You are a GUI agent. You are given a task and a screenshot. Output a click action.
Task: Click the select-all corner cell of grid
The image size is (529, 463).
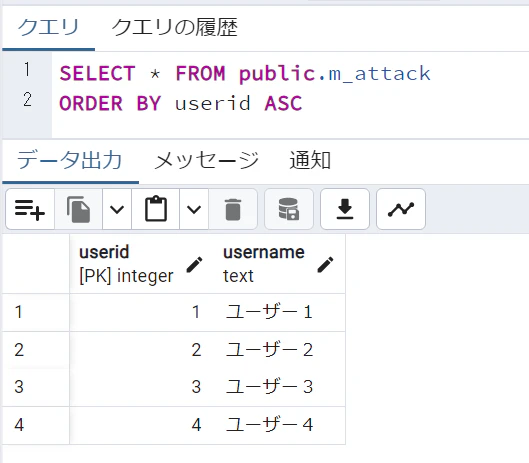tap(36, 264)
